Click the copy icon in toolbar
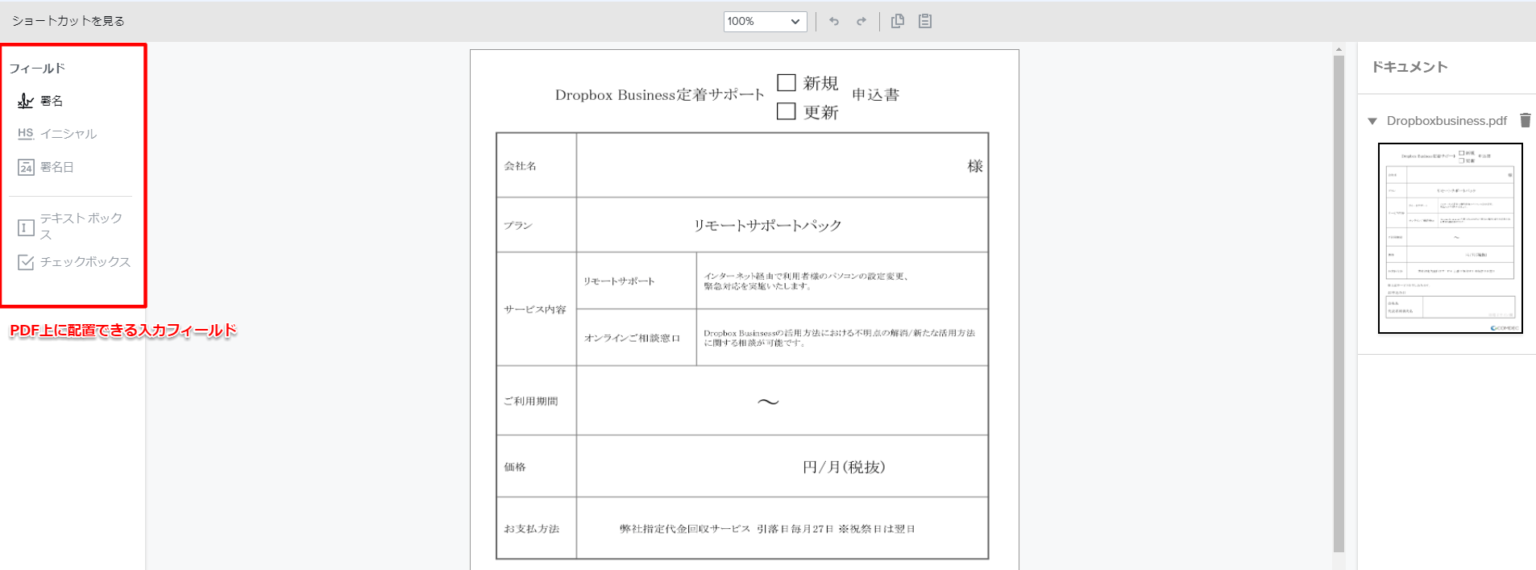This screenshot has width=1536, height=570. [898, 21]
